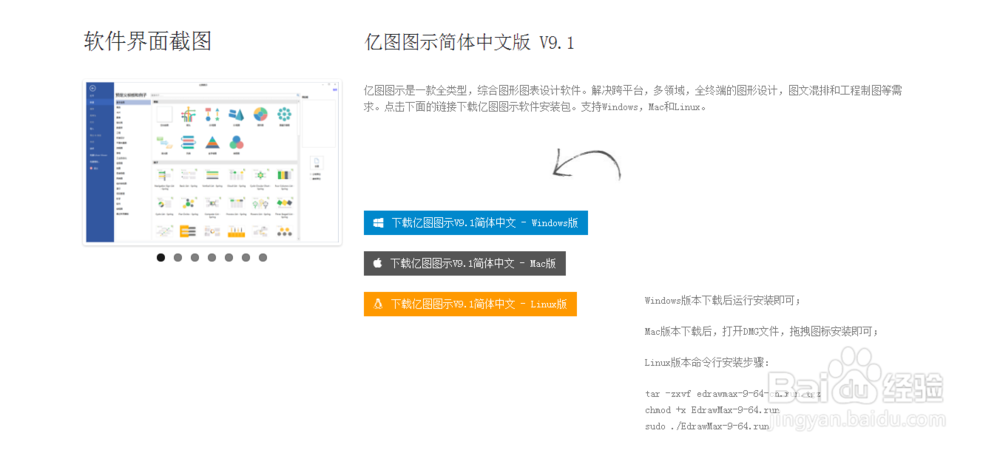This screenshot has height=453, width=1000.
Task: Select the sixth carousel dot
Action: pyautogui.click(x=246, y=257)
